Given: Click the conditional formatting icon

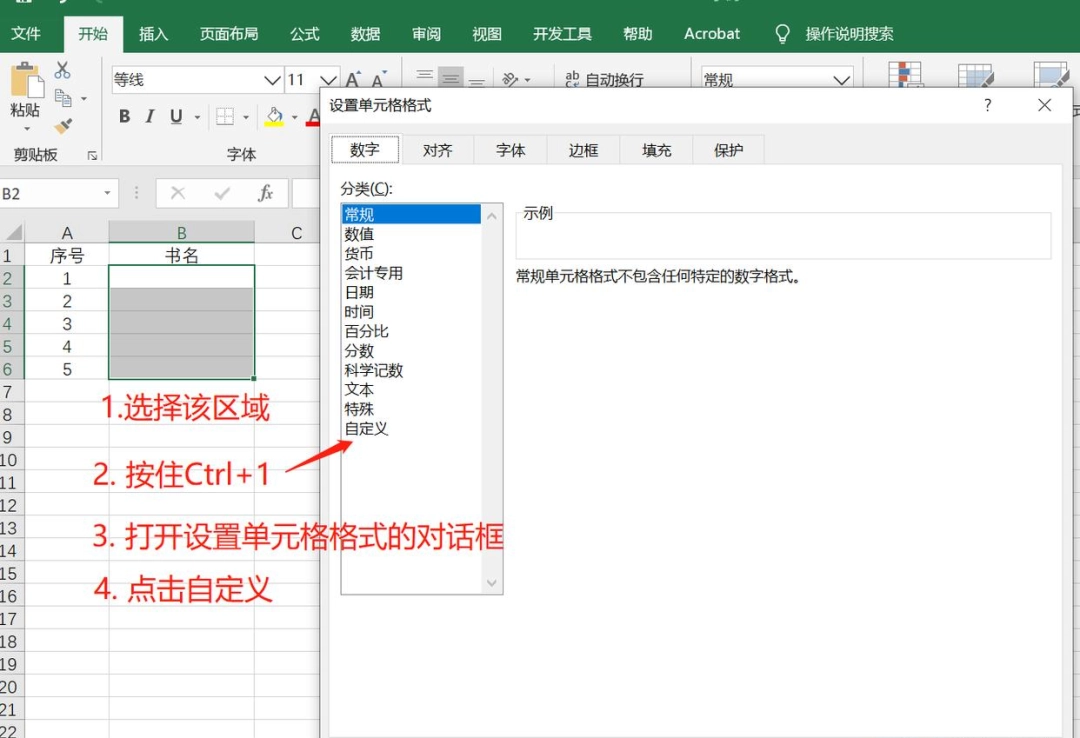Looking at the screenshot, I should 905,74.
